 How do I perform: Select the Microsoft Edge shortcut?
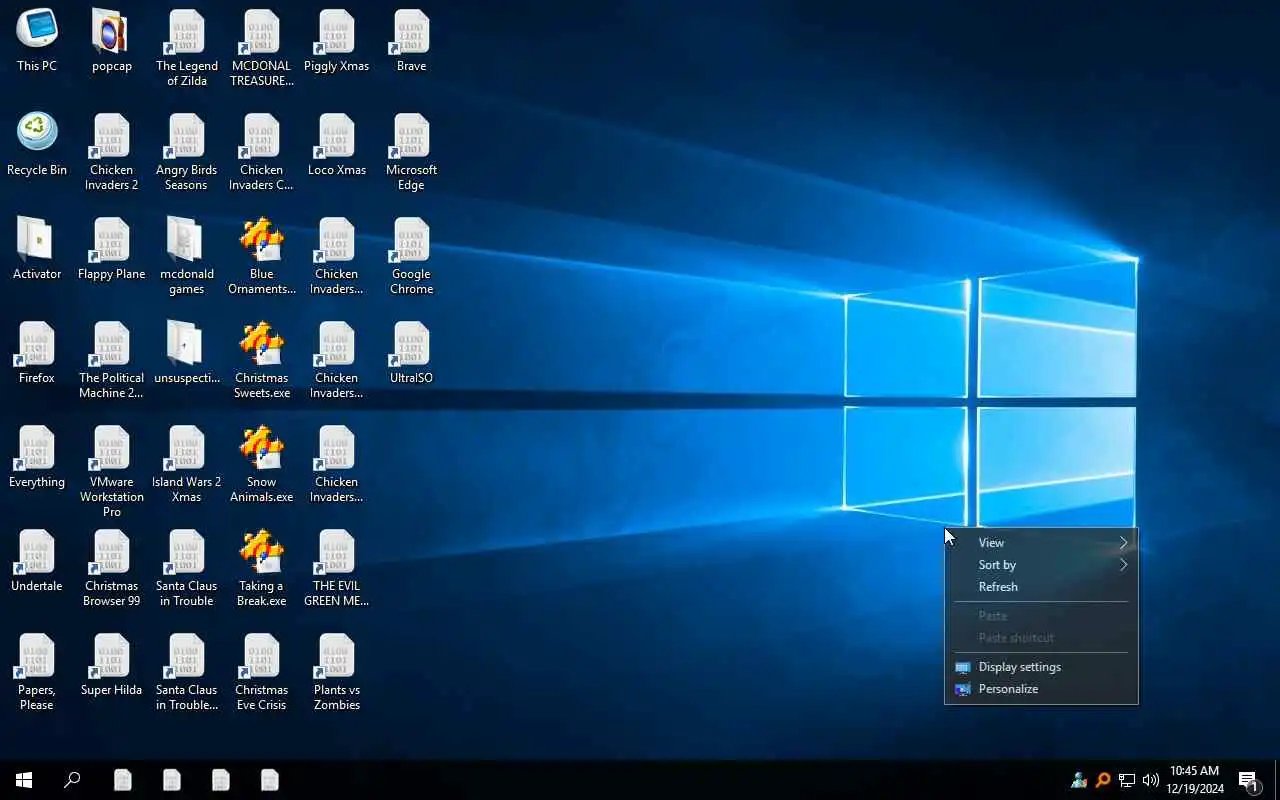click(x=412, y=152)
